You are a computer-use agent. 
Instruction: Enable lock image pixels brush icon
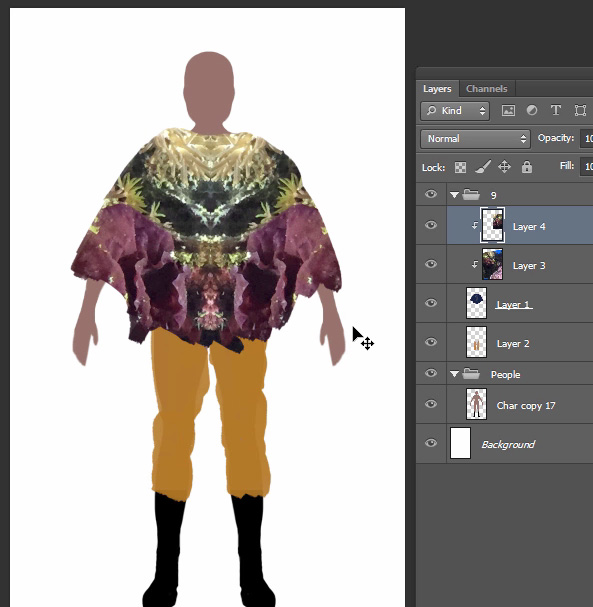pos(483,167)
